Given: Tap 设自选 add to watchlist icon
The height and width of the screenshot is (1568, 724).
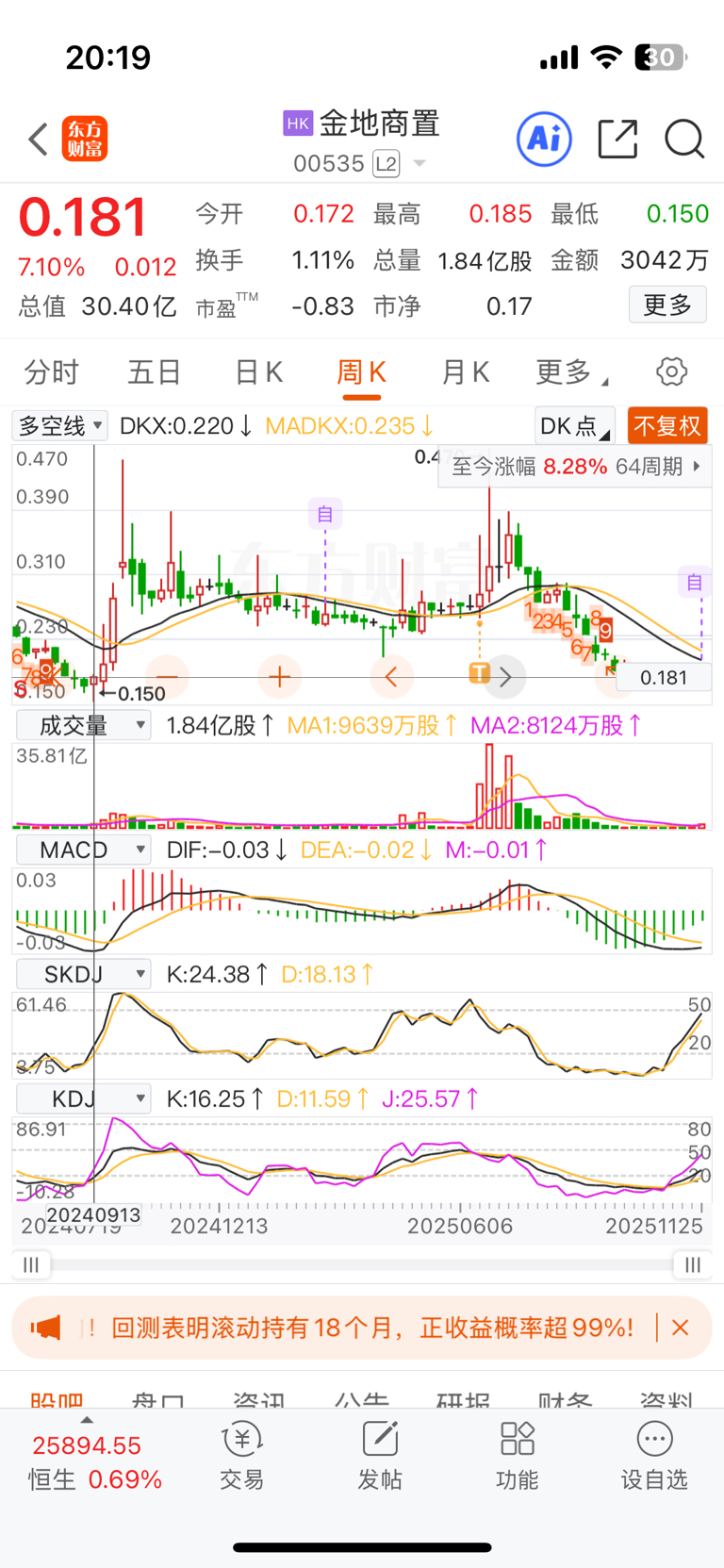Looking at the screenshot, I should 654,1457.
